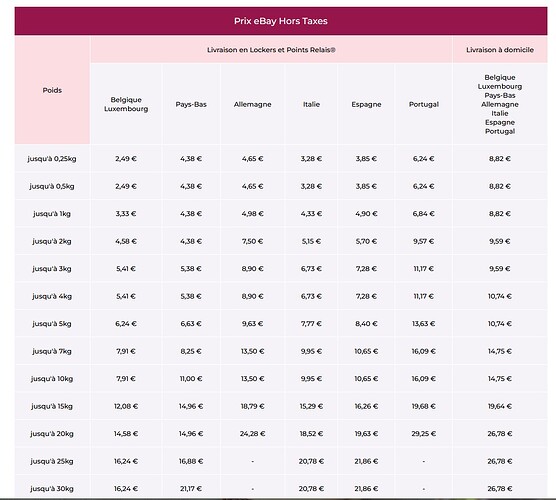
Task: Click the 'Italie' lockers column header
Action: click(311, 104)
